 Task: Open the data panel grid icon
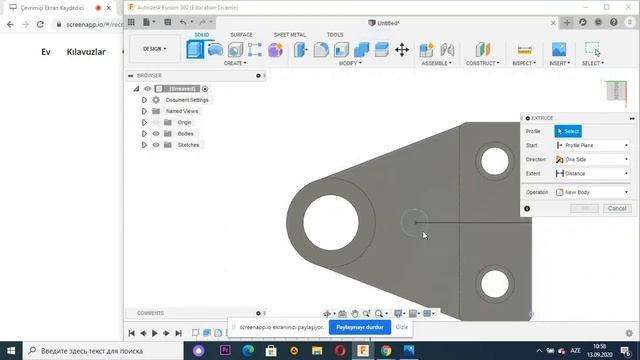(x=131, y=22)
